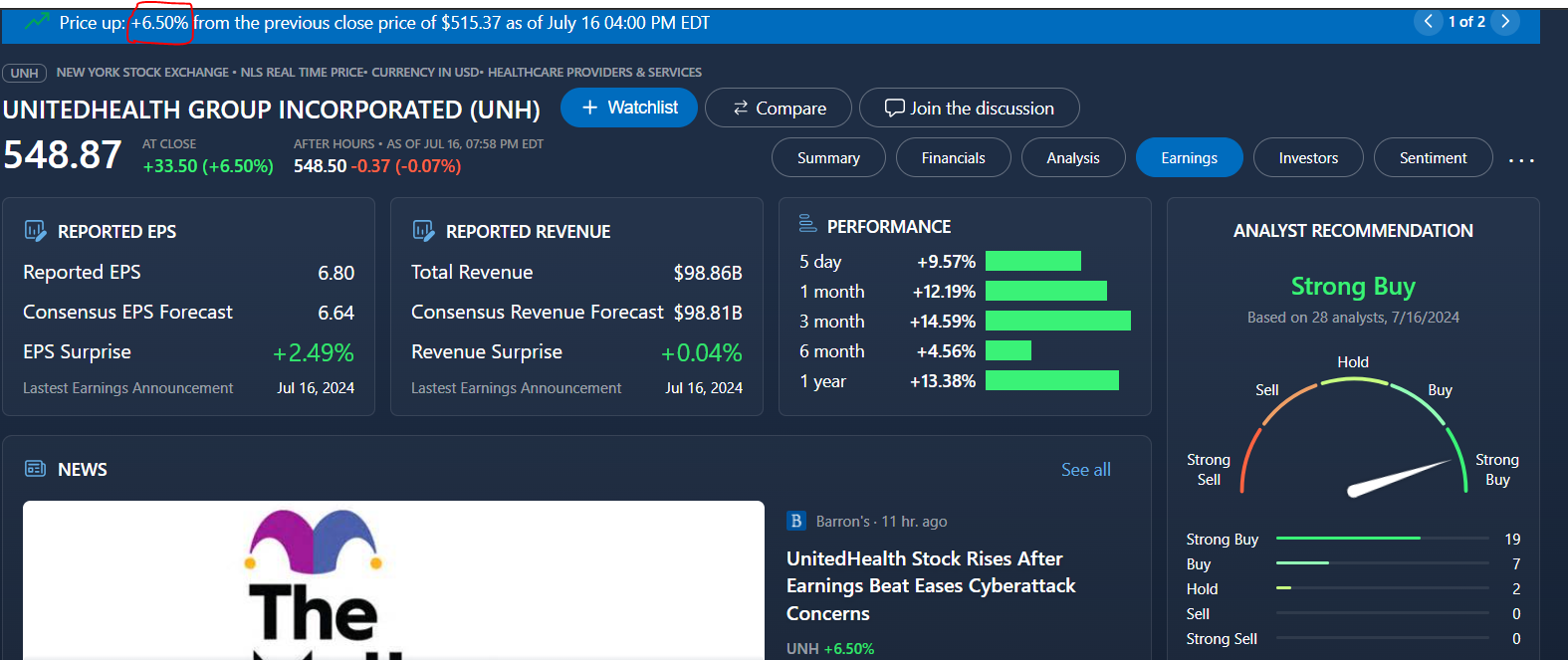Go to the previous banner notification arrow
The image size is (1568, 660).
point(1429,22)
